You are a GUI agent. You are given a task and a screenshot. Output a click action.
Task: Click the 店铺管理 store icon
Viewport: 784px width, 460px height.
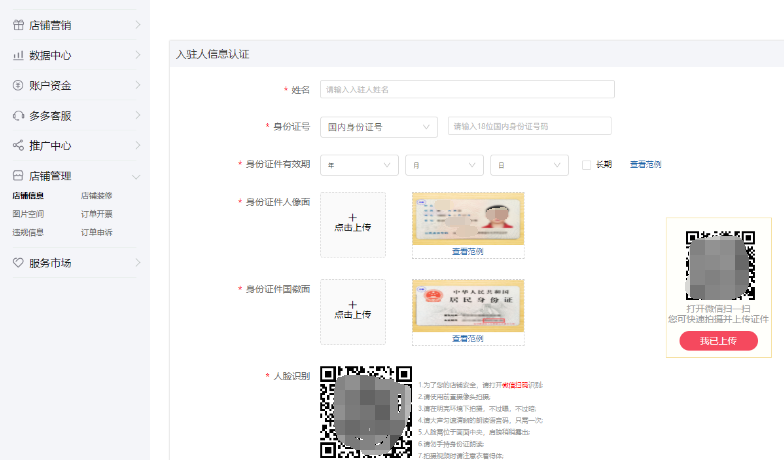click(18, 176)
